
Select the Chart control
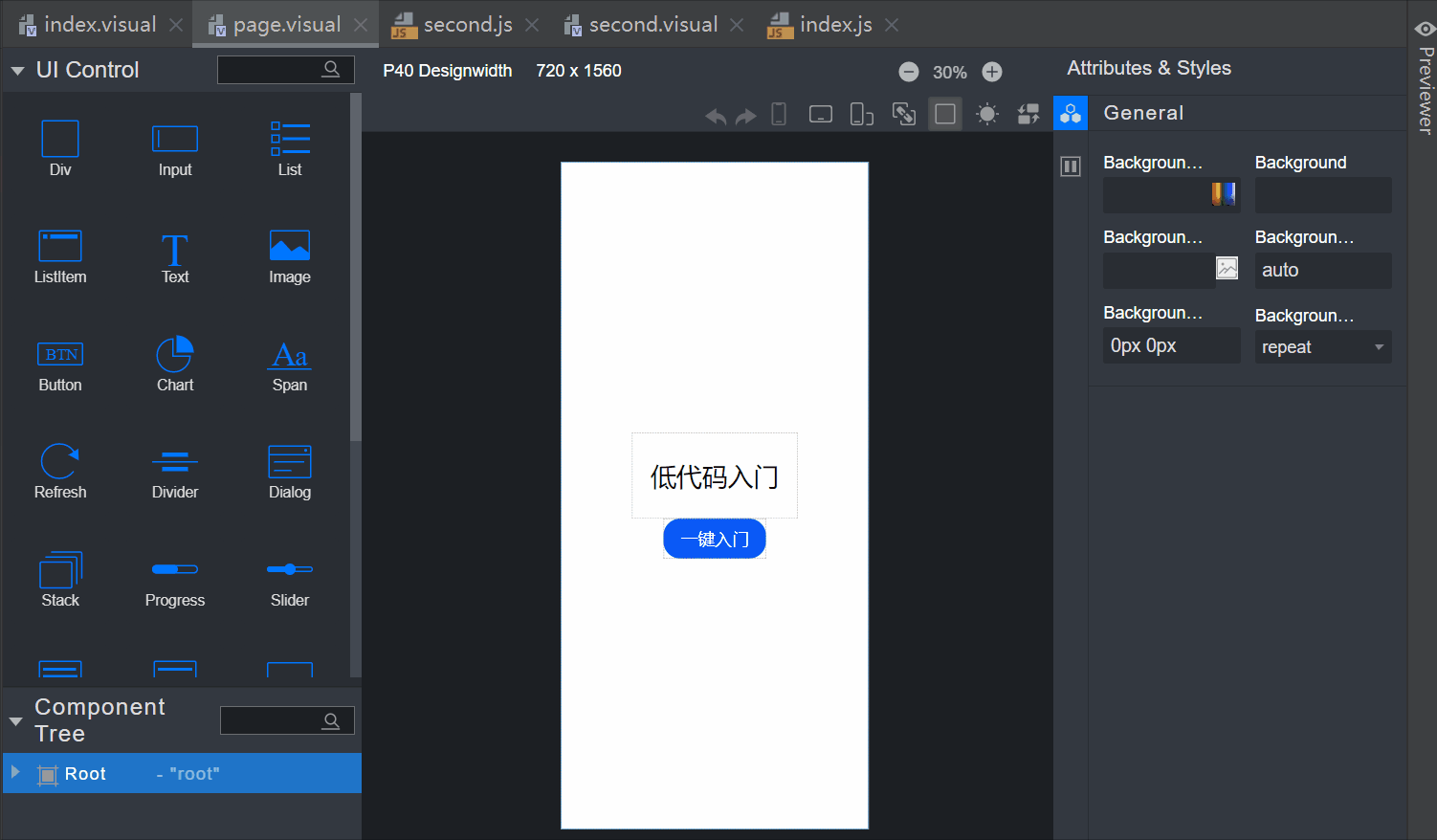pyautogui.click(x=175, y=365)
